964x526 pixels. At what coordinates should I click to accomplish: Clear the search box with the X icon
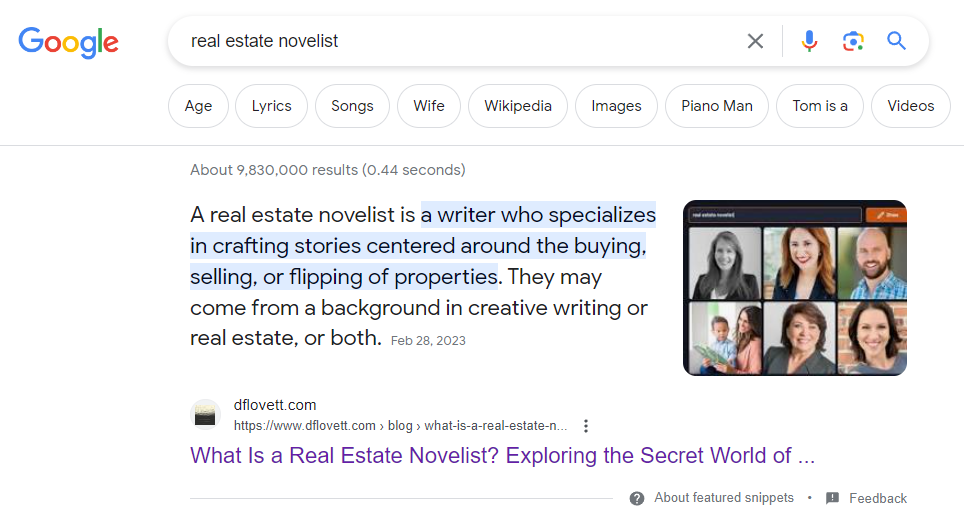click(x=755, y=41)
